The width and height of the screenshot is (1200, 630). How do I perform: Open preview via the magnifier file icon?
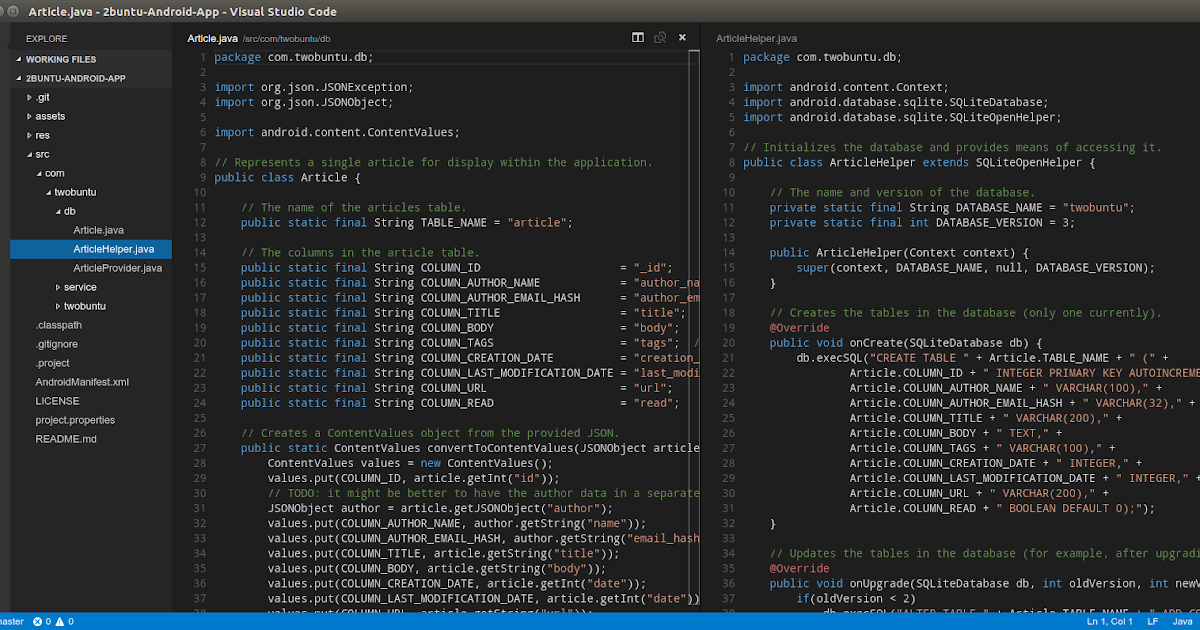(x=660, y=37)
